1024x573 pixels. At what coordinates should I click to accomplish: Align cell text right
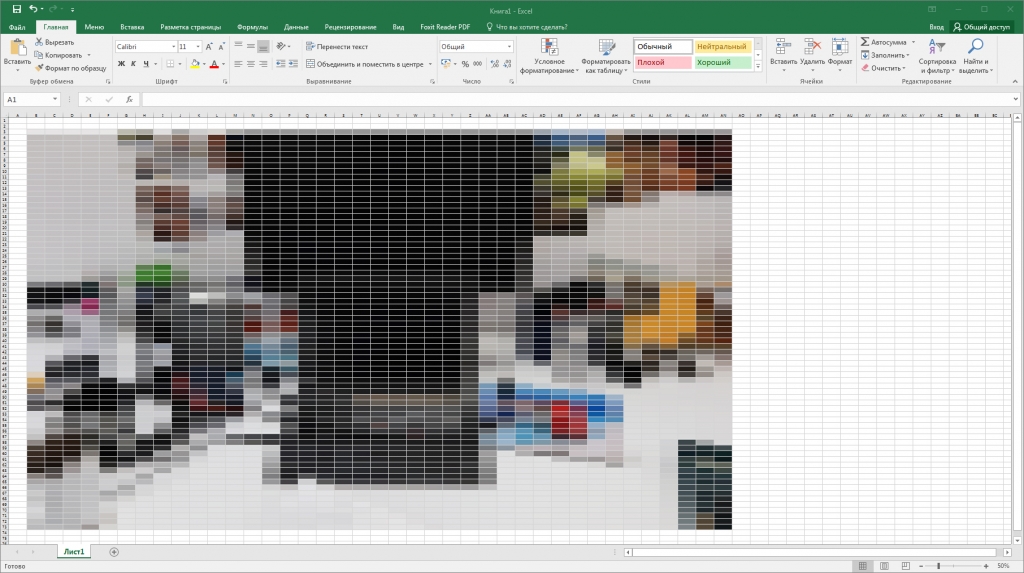click(x=263, y=64)
